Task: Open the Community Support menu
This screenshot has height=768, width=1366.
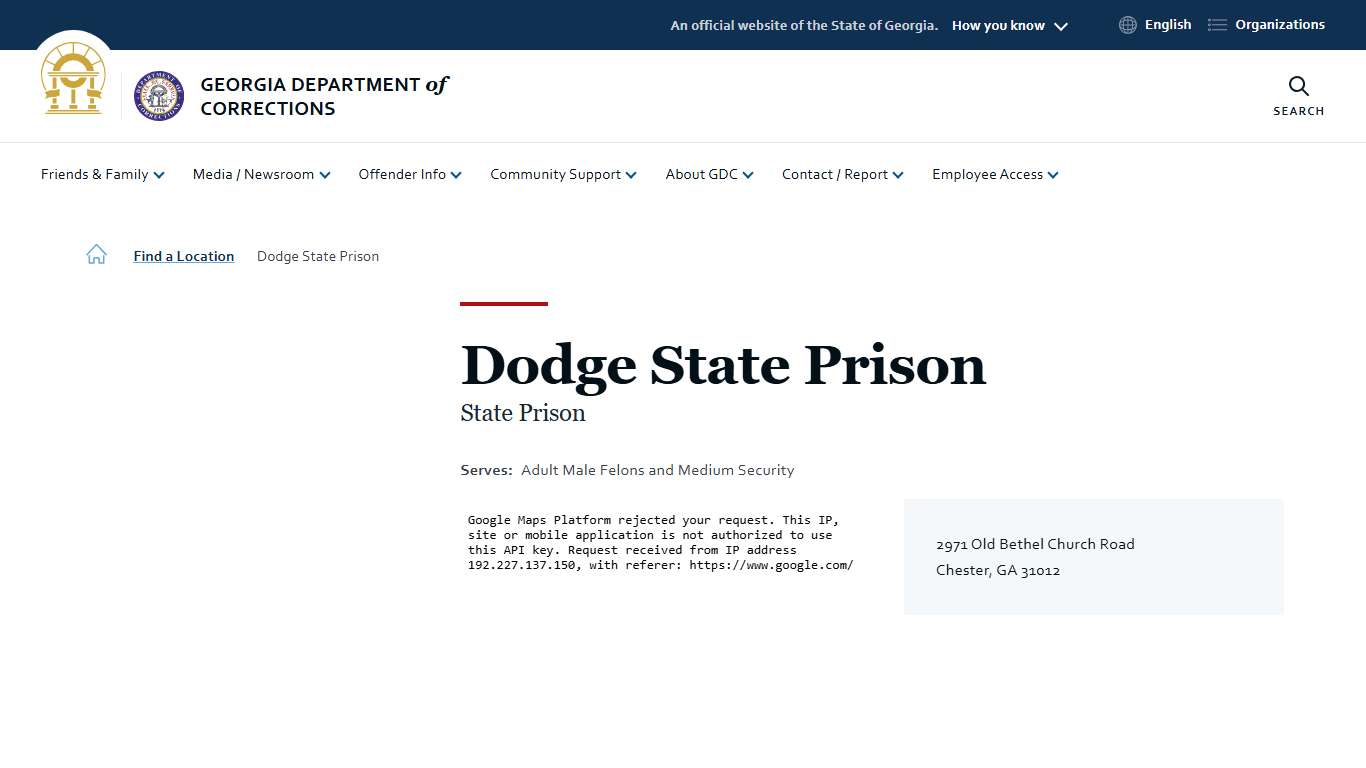Action: tap(562, 174)
